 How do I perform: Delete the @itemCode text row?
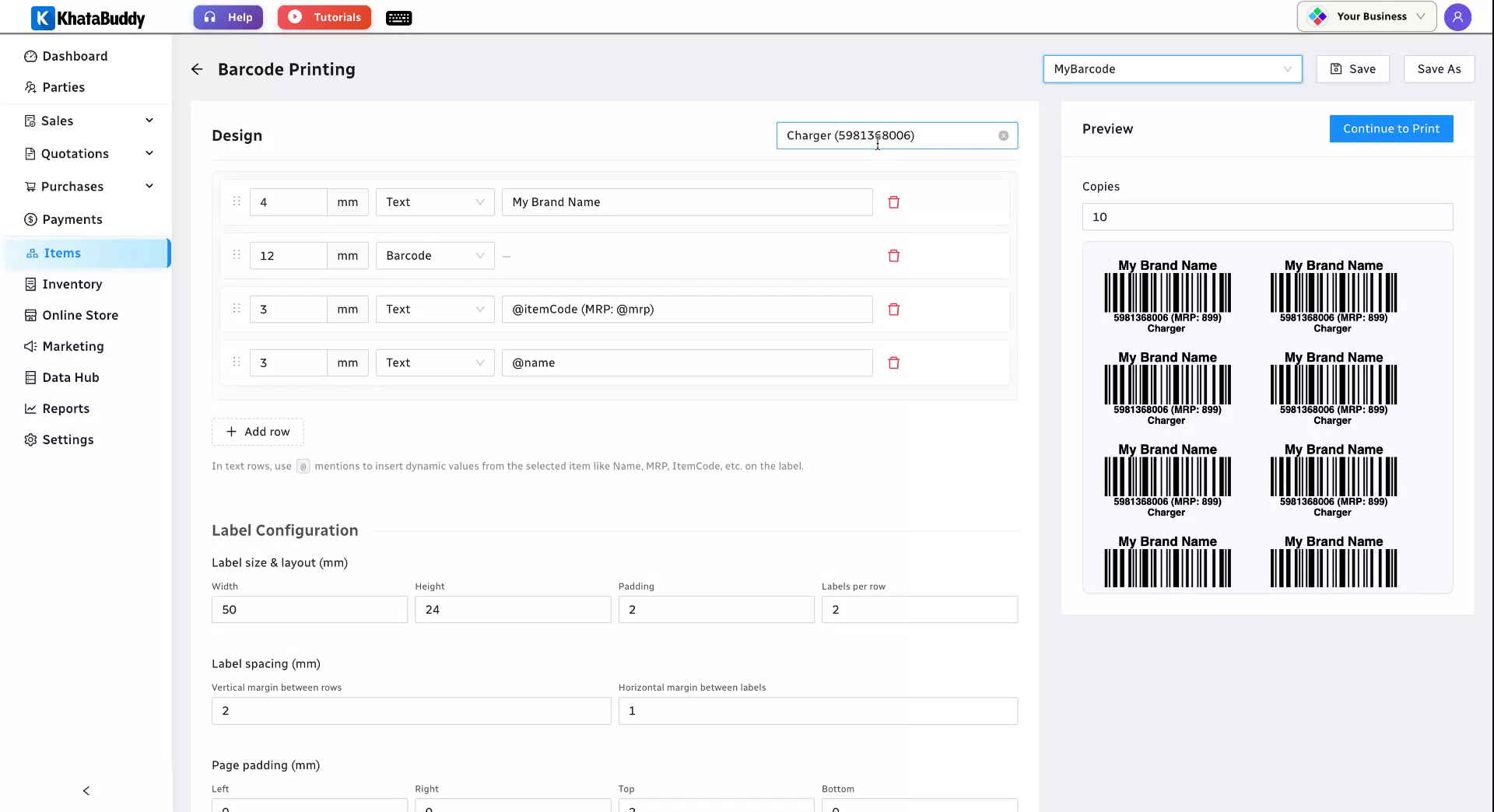[893, 310]
